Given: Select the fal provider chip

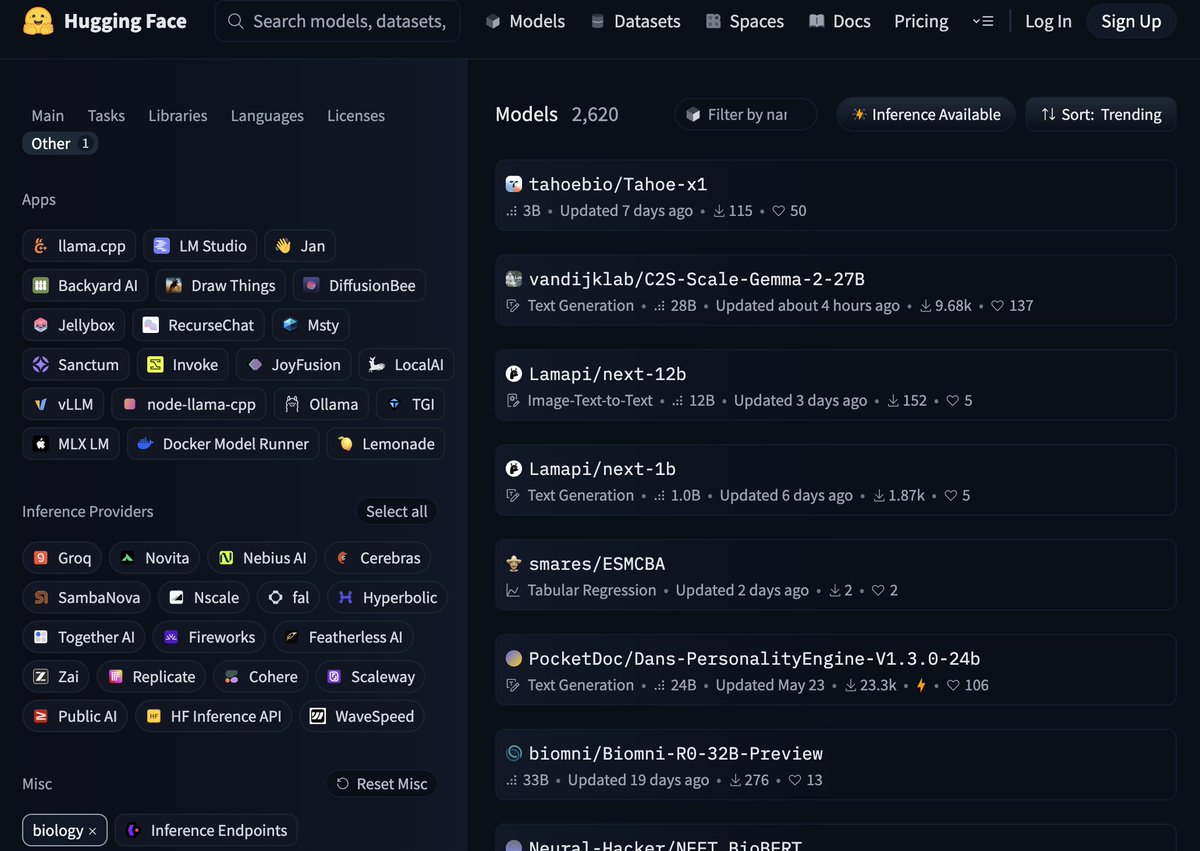Looking at the screenshot, I should pos(289,598).
